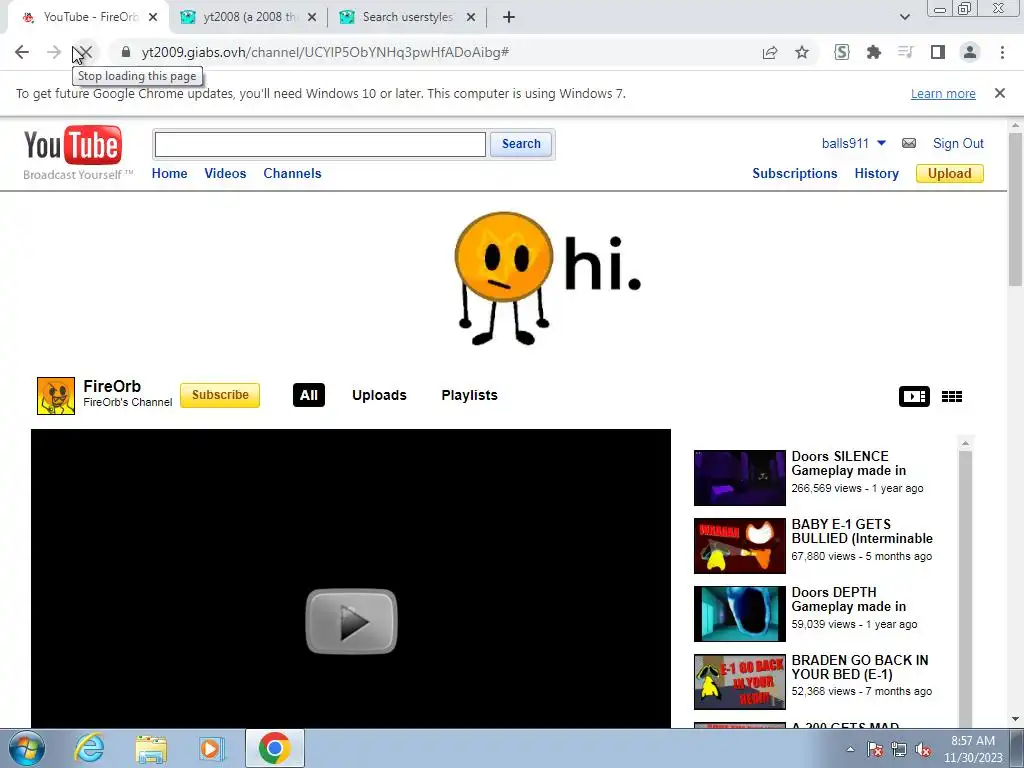
Task: Bookmark this page with star icon
Action: click(802, 52)
